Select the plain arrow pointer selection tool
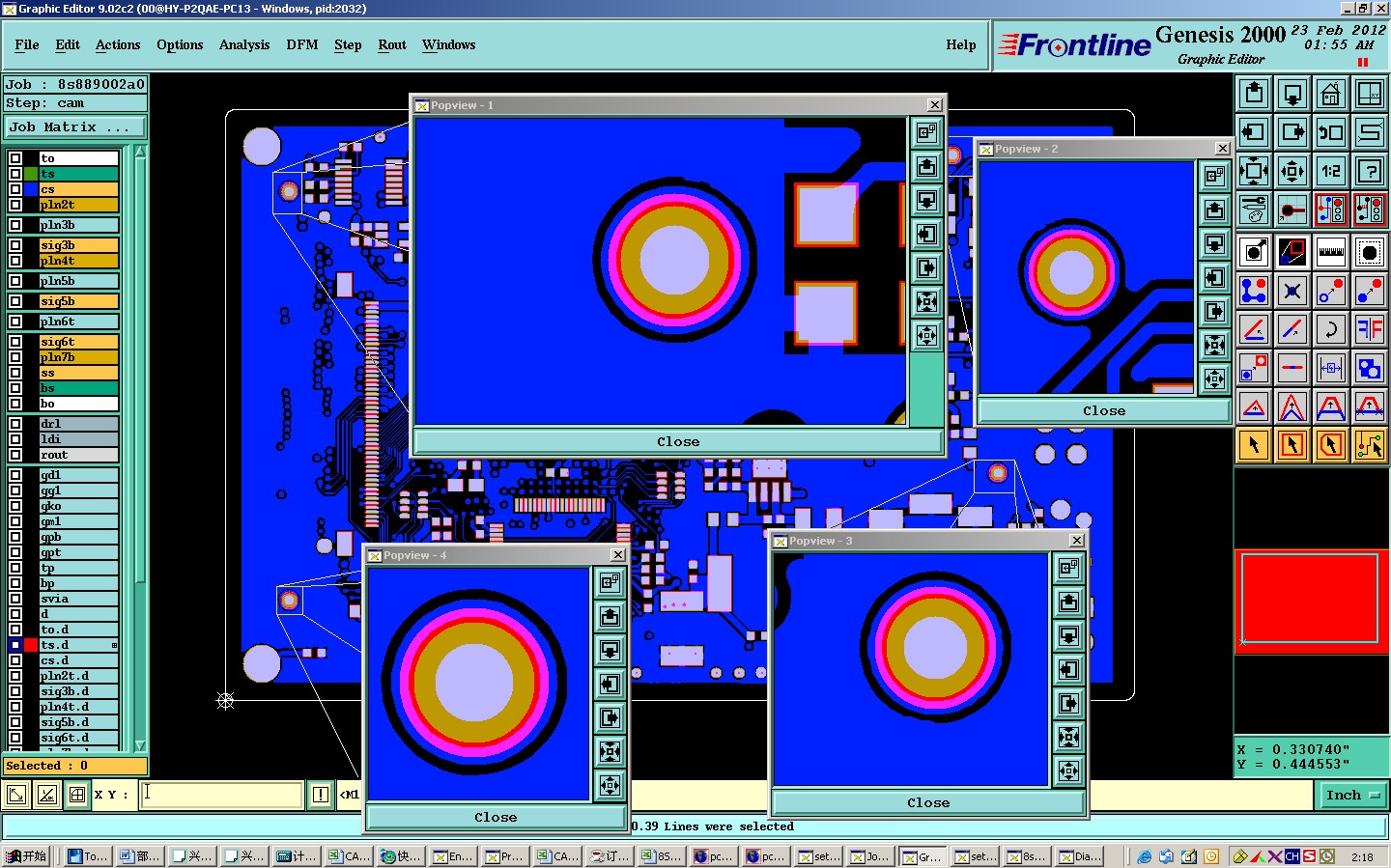This screenshot has height=868, width=1391. (x=1254, y=445)
